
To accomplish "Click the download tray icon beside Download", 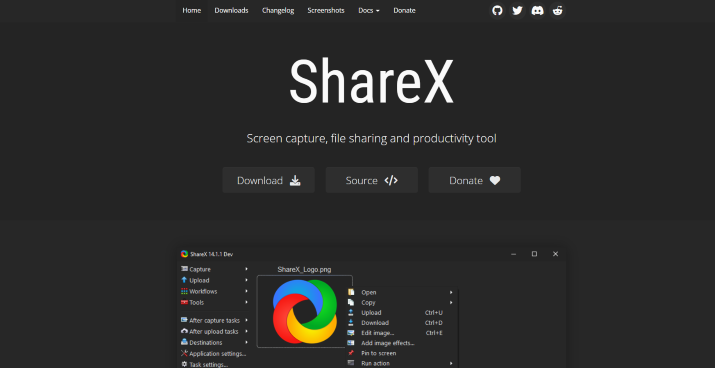I will 295,181.
